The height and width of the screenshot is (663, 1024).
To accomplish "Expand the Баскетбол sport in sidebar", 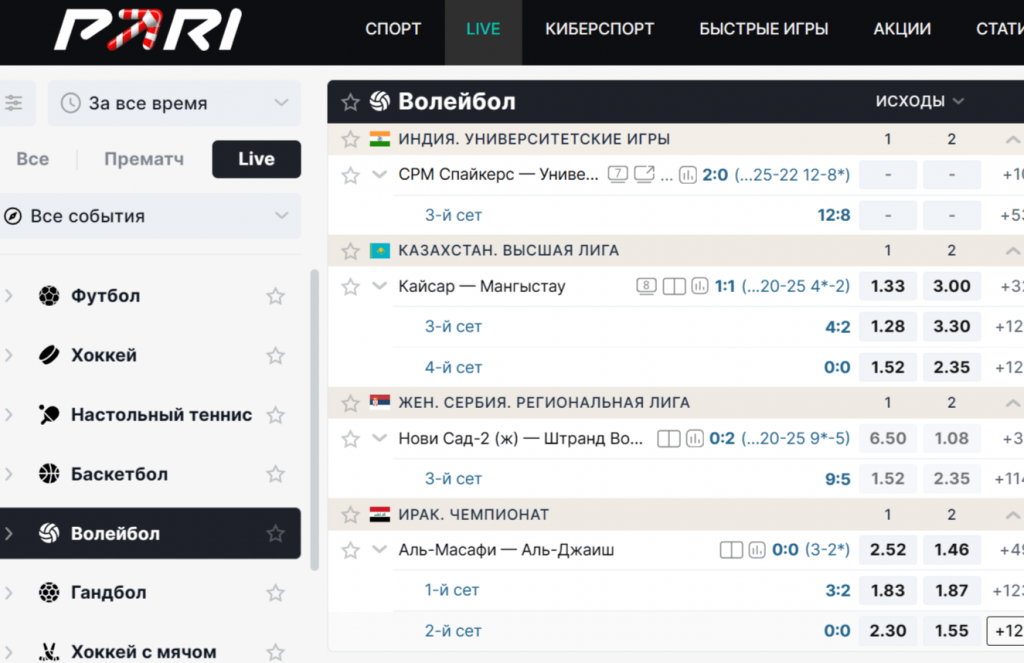I will [x=9, y=474].
